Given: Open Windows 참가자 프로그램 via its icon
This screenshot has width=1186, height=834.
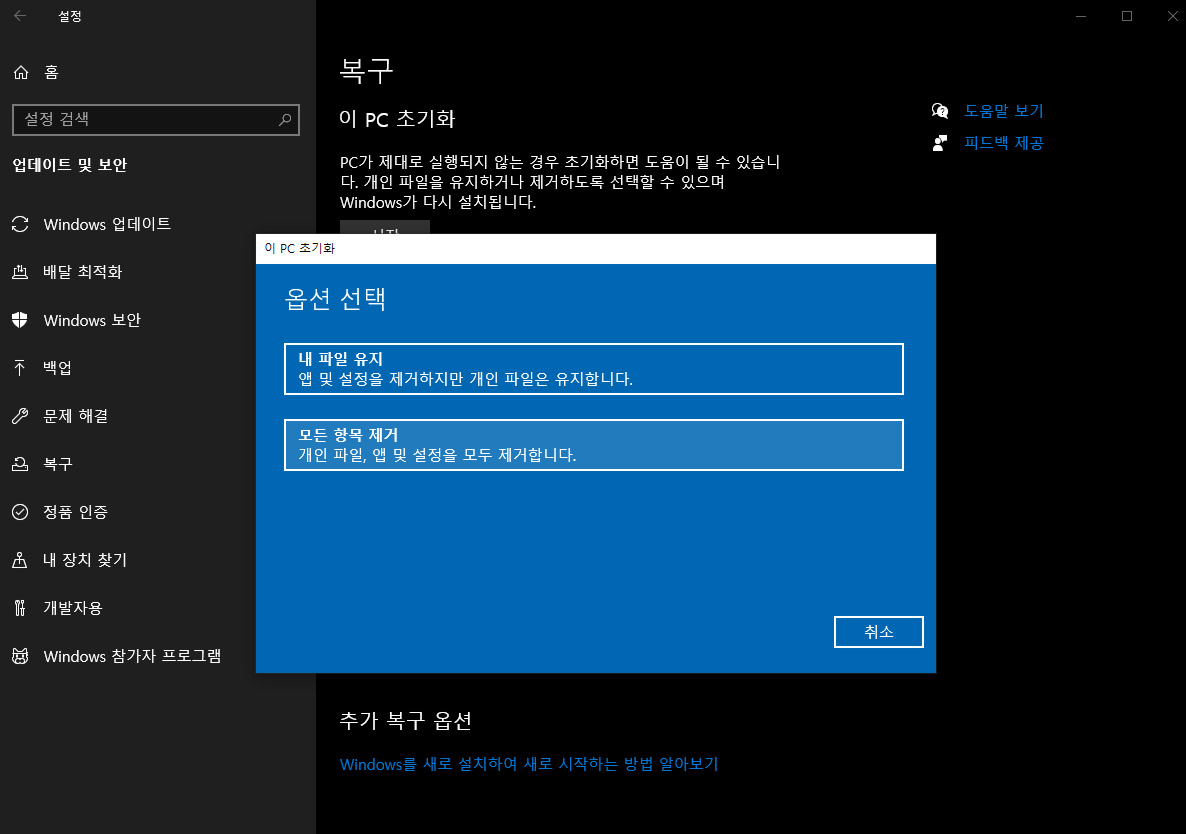Looking at the screenshot, I should coord(19,656).
